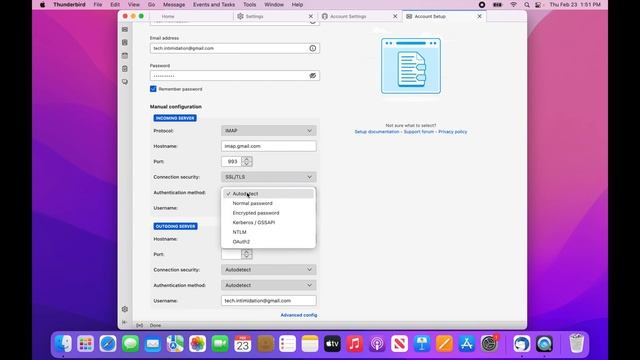This screenshot has width=640, height=360.
Task: Open the File menu
Action: click(x=98, y=4)
